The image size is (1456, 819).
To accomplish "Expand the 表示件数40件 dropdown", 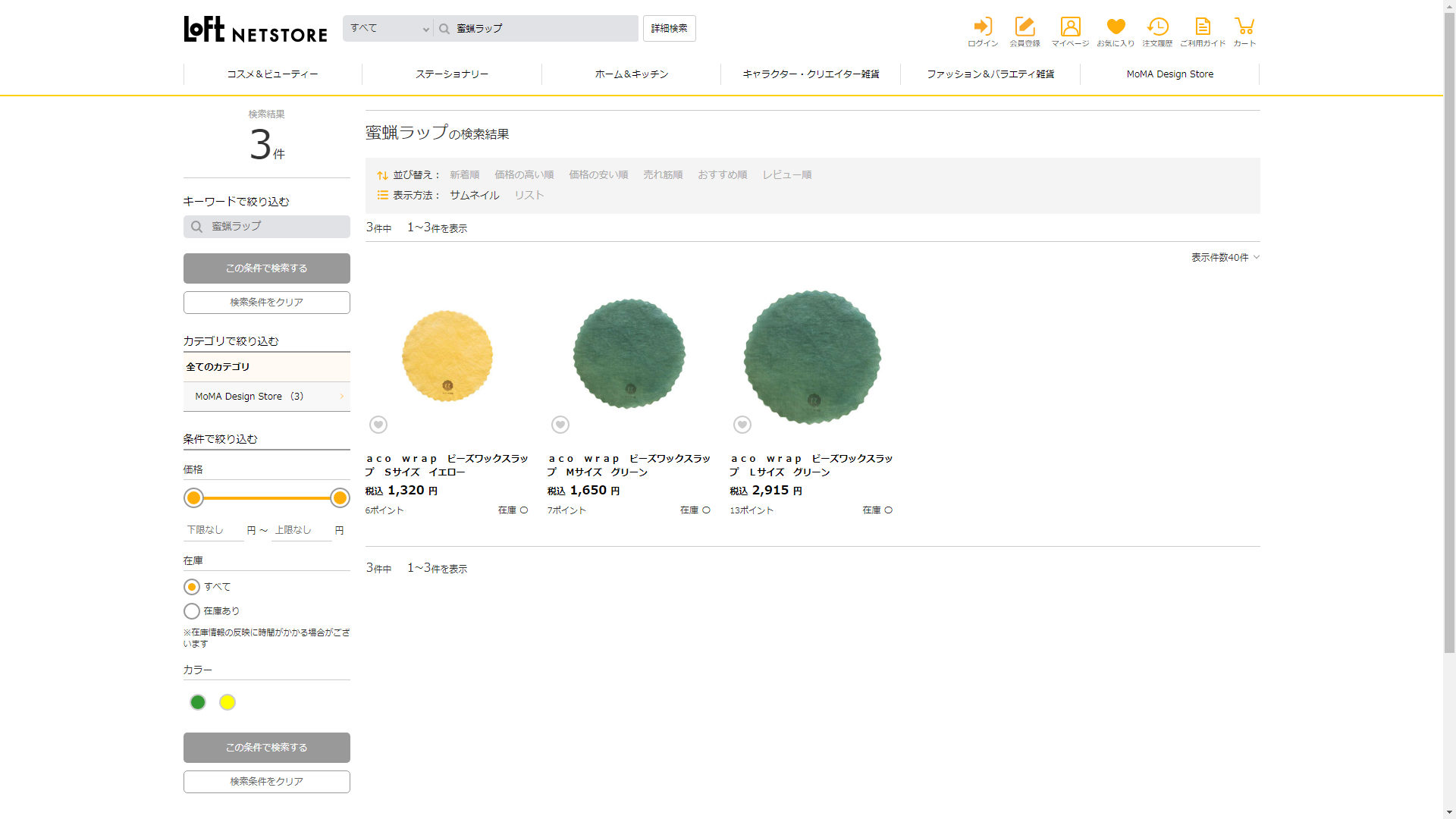I will 1225,258.
